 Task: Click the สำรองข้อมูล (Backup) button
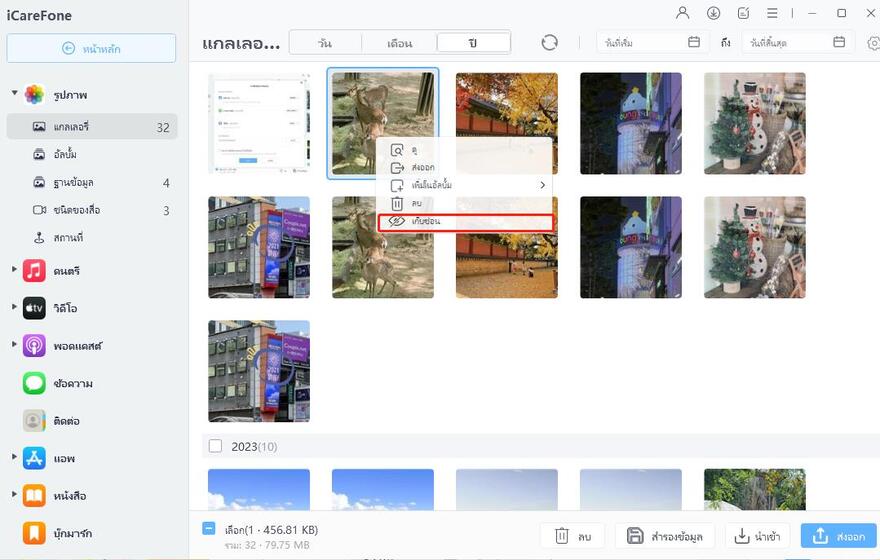[664, 536]
